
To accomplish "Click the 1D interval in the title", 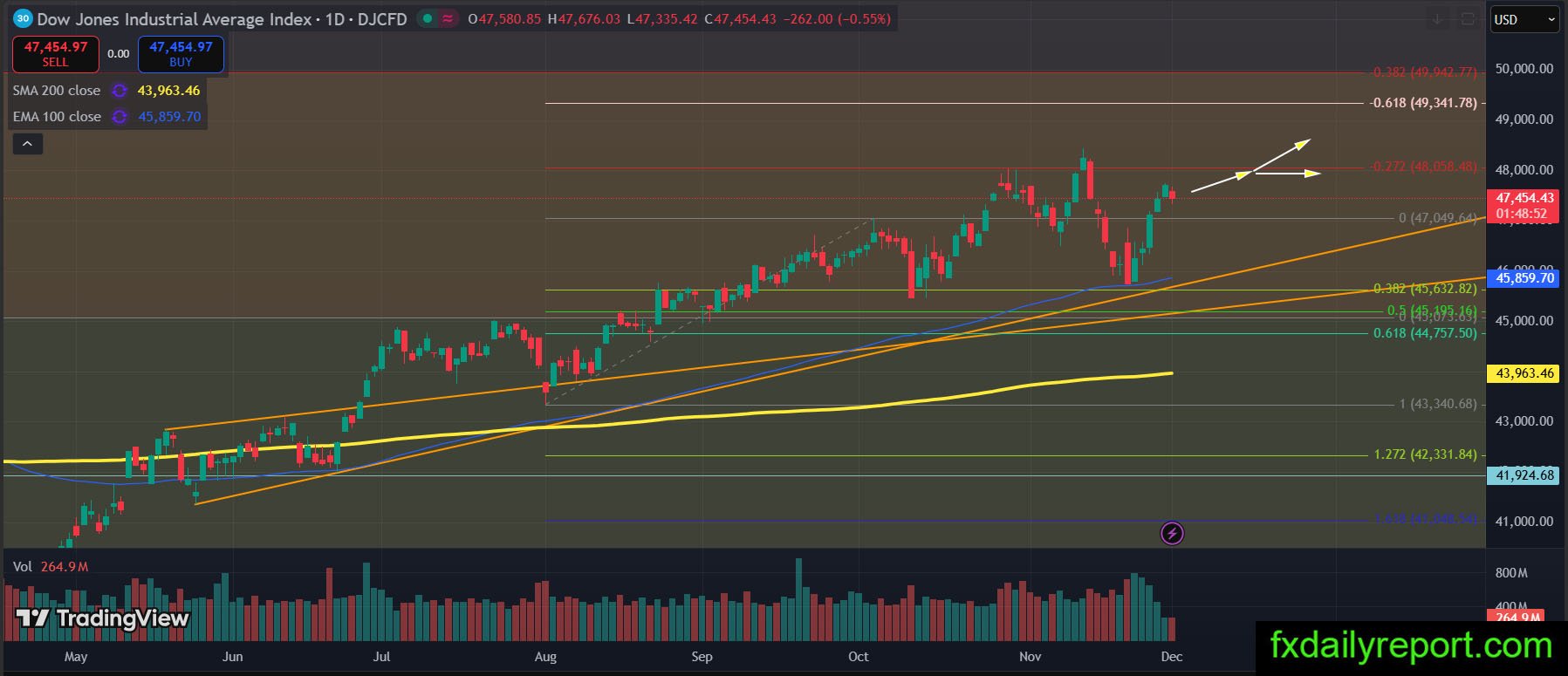I will pyautogui.click(x=335, y=19).
